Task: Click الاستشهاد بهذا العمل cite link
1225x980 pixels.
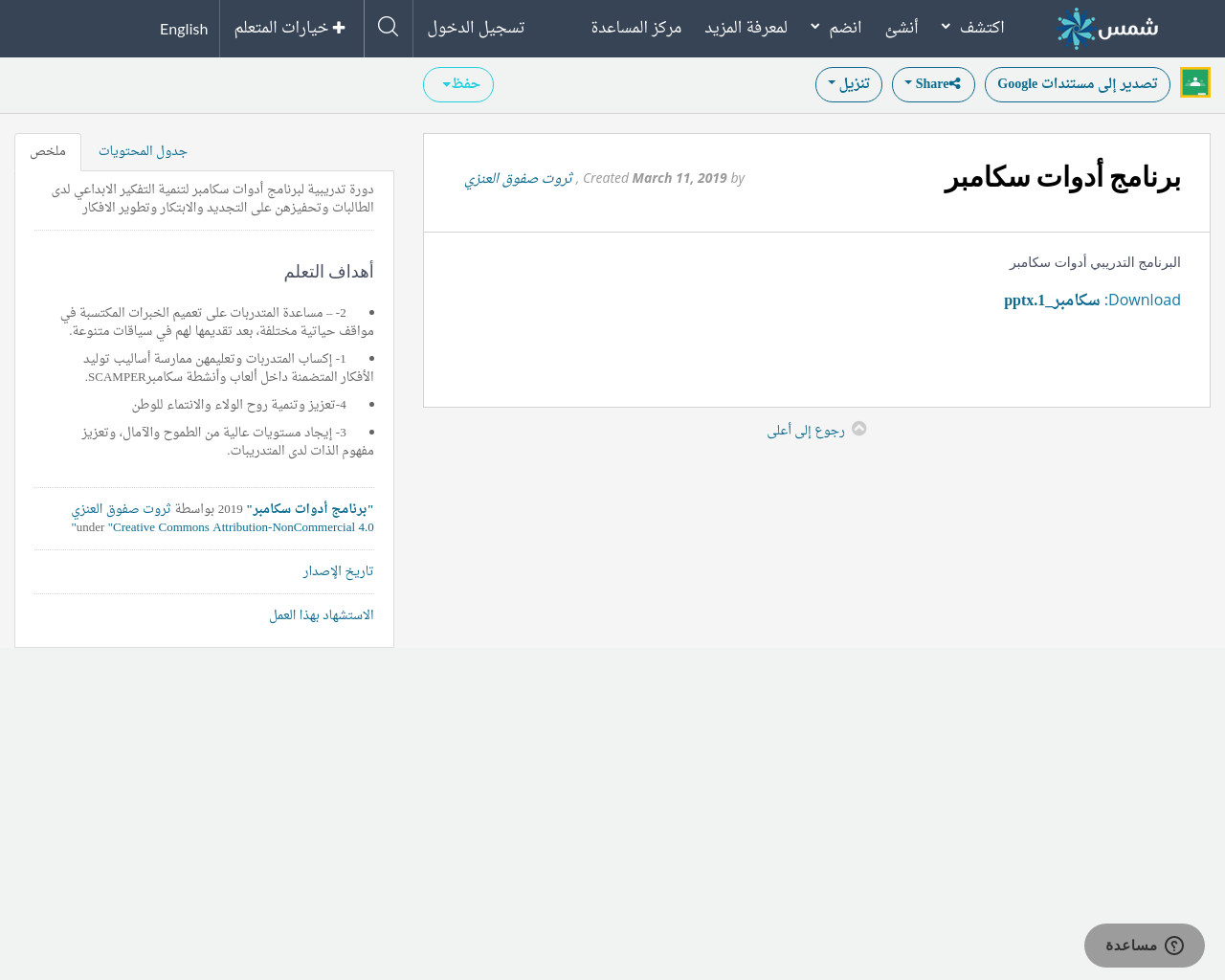Action: click(x=322, y=615)
